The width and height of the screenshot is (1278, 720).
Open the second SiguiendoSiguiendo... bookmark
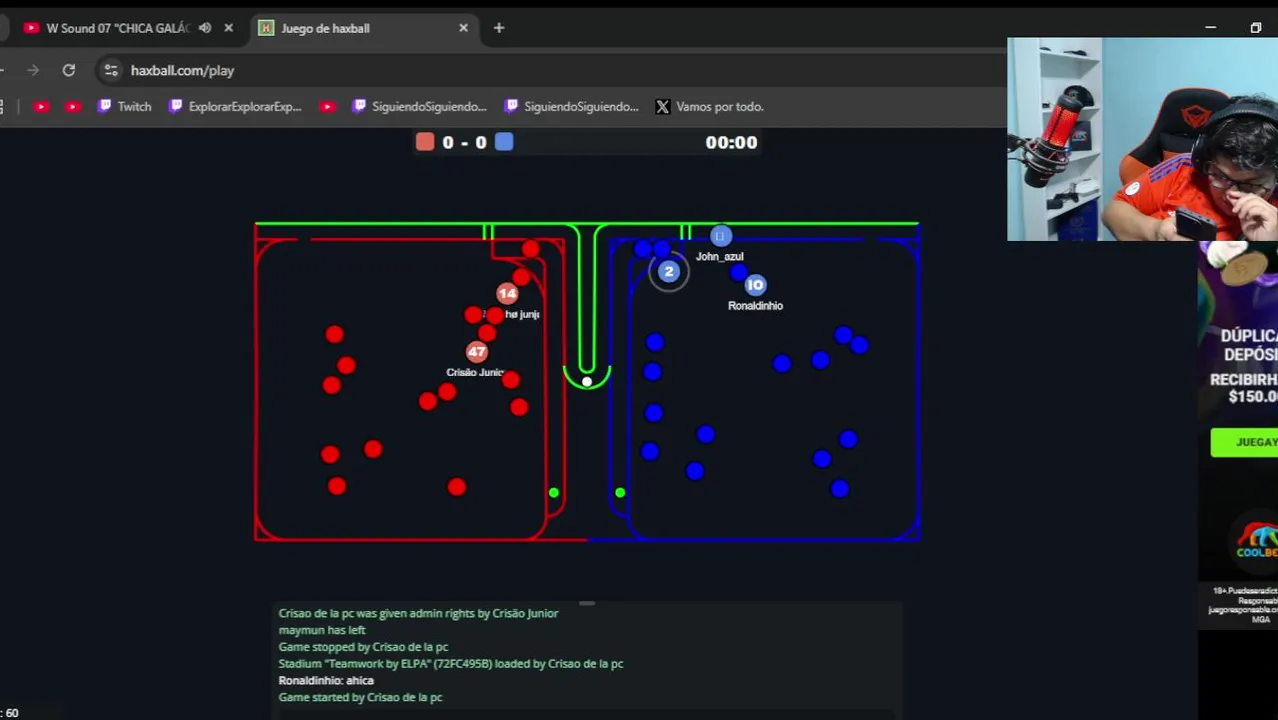click(571, 106)
